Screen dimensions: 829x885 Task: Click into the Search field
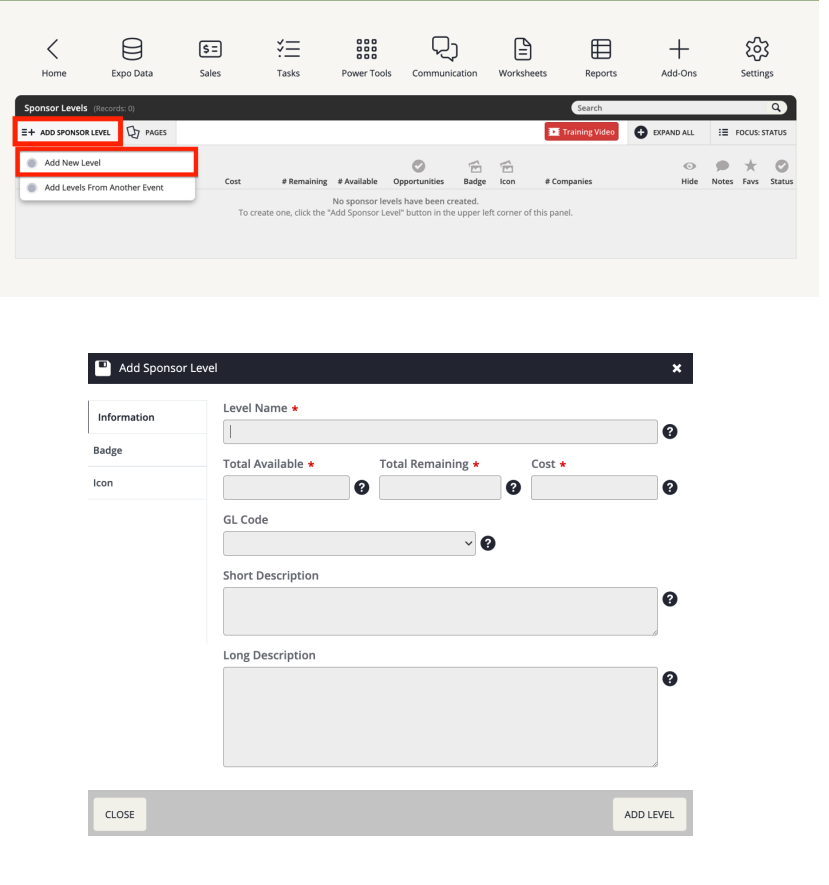(x=672, y=107)
